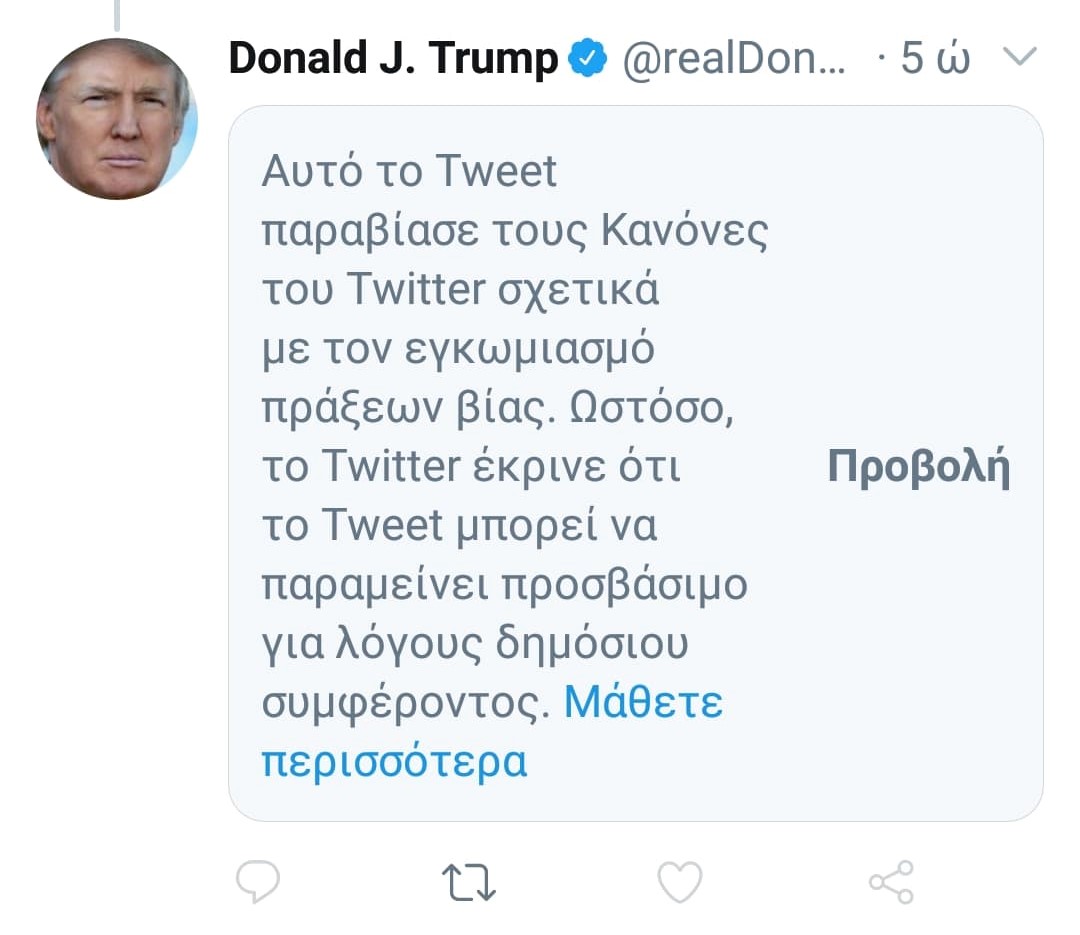This screenshot has width=1080, height=935.
Task: Click the notice's first line Αυτό το Tweet
Action: 409,172
